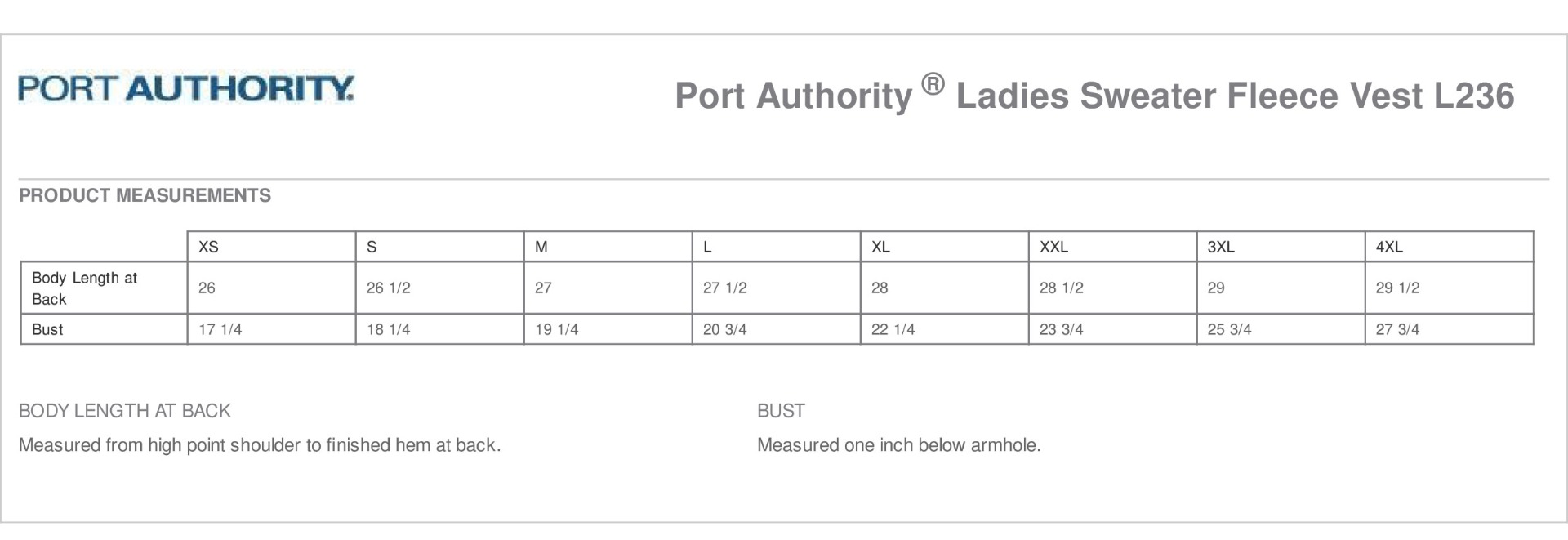This screenshot has width=1568, height=540.
Task: Click the XXL size column header
Action: tap(1053, 247)
